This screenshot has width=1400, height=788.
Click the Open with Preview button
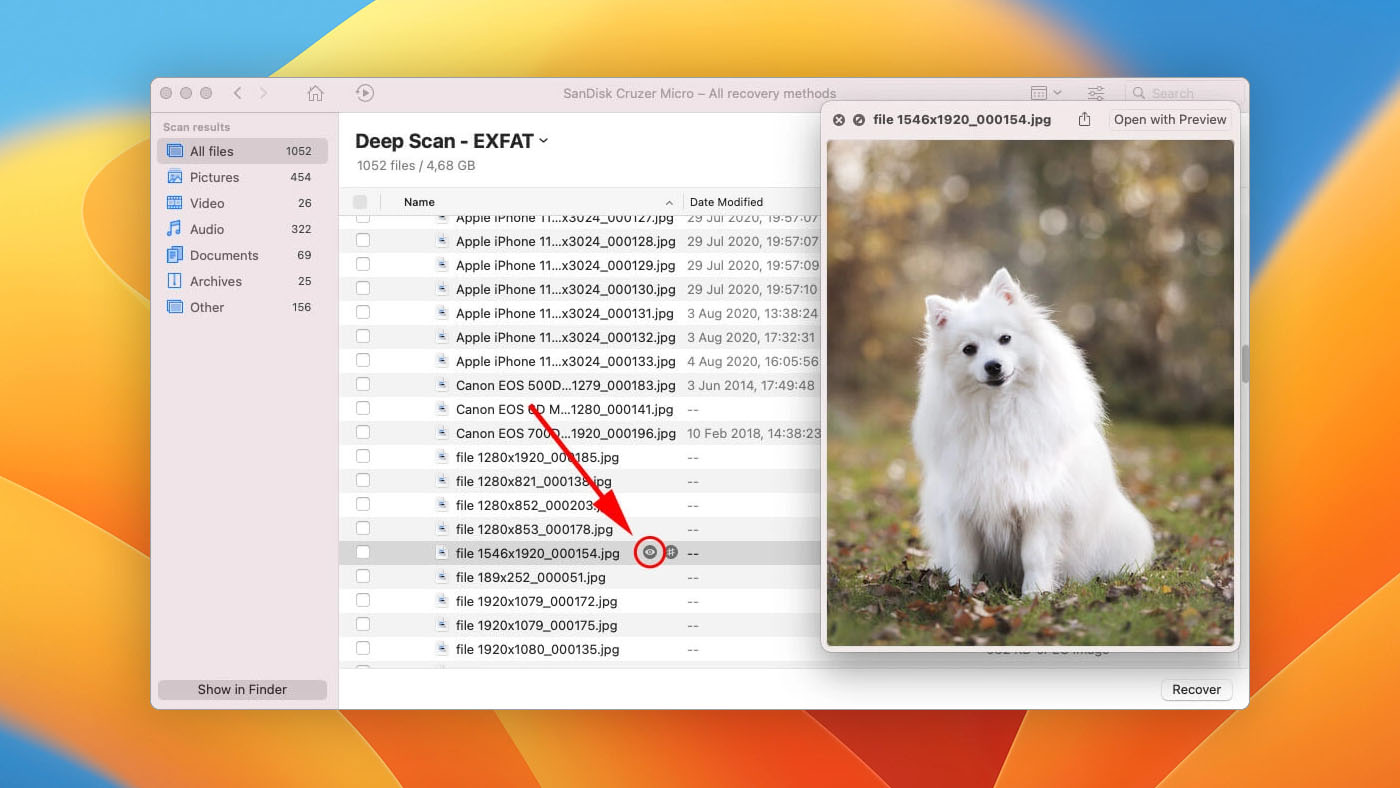(1170, 120)
